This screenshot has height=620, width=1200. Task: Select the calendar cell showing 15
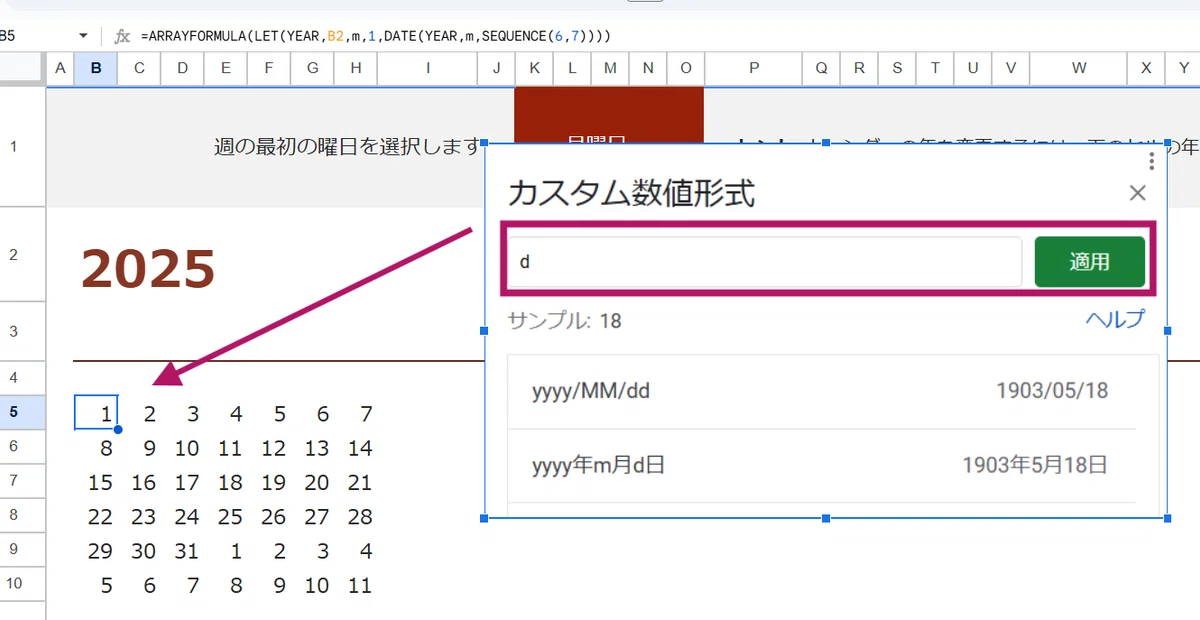[x=97, y=482]
